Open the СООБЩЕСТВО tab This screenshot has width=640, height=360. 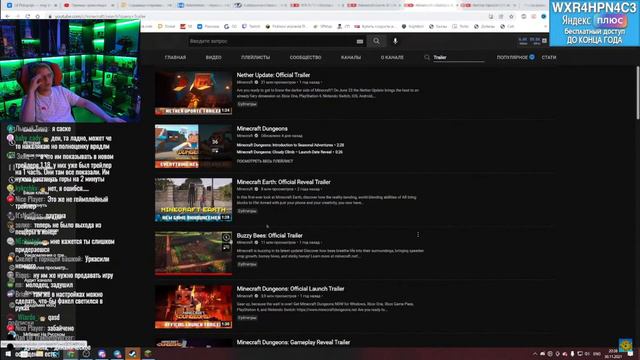[x=305, y=58]
